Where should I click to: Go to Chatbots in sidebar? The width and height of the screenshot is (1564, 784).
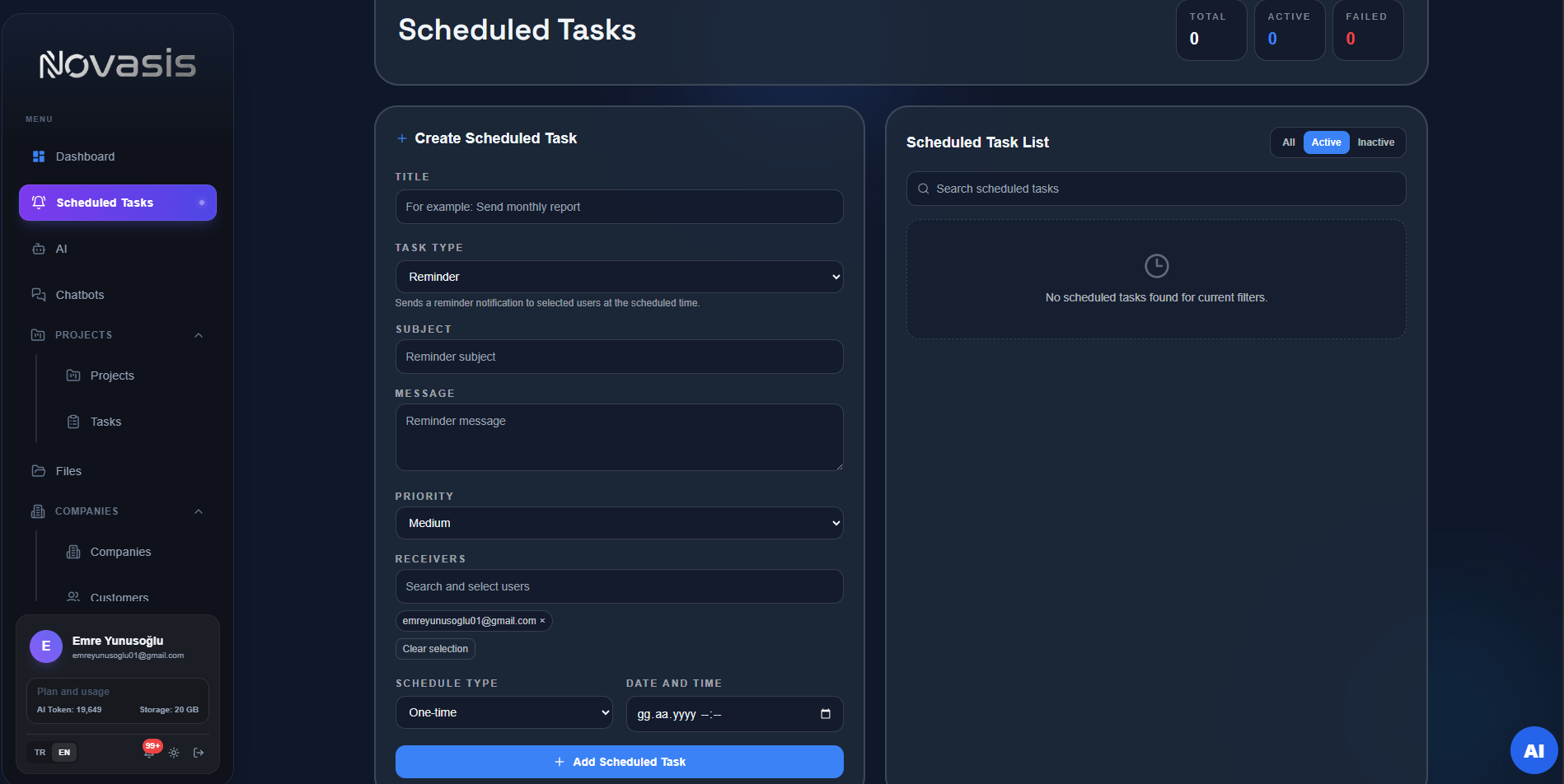[118, 295]
